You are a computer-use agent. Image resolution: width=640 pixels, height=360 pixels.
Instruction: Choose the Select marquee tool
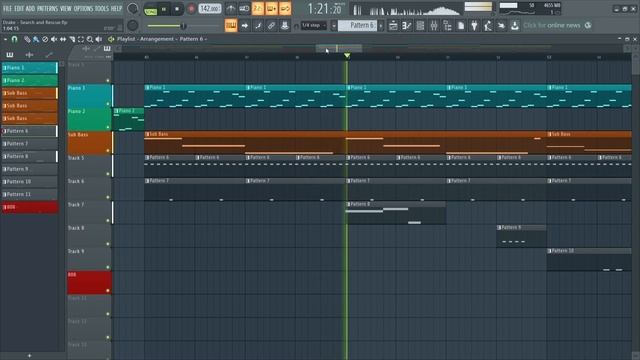click(81, 39)
